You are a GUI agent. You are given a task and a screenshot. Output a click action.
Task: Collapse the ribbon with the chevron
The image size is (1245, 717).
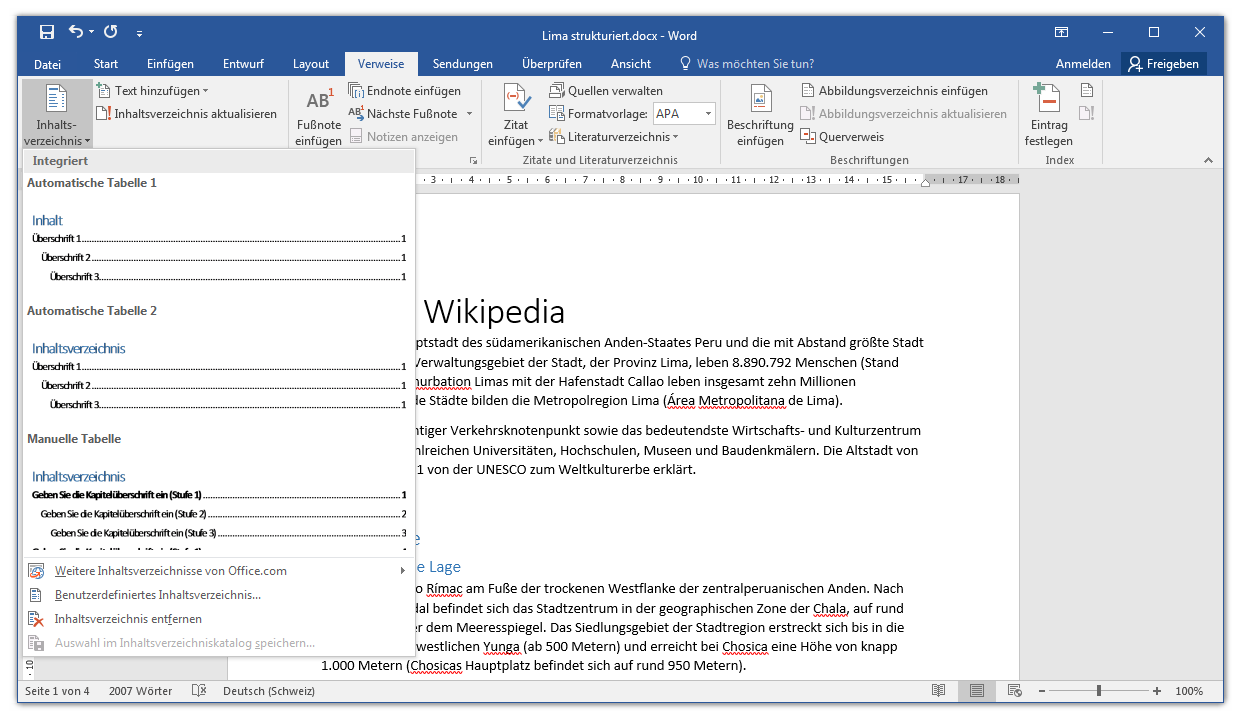[1207, 160]
